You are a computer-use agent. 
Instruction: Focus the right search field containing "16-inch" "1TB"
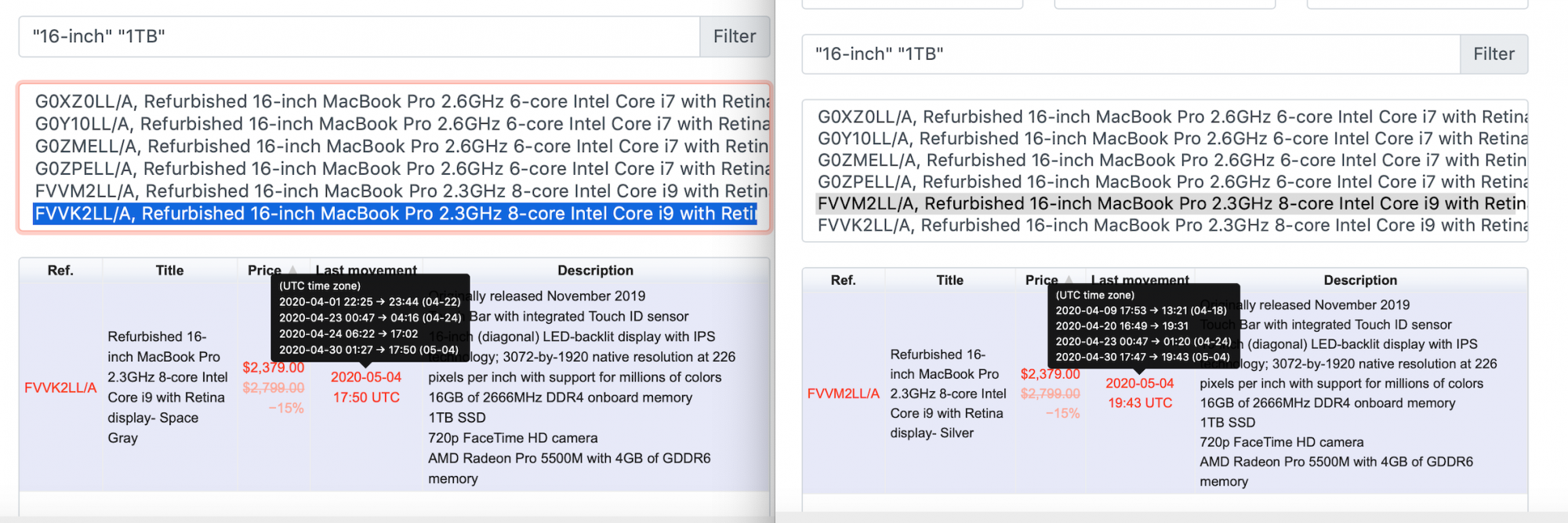pyautogui.click(x=1131, y=54)
